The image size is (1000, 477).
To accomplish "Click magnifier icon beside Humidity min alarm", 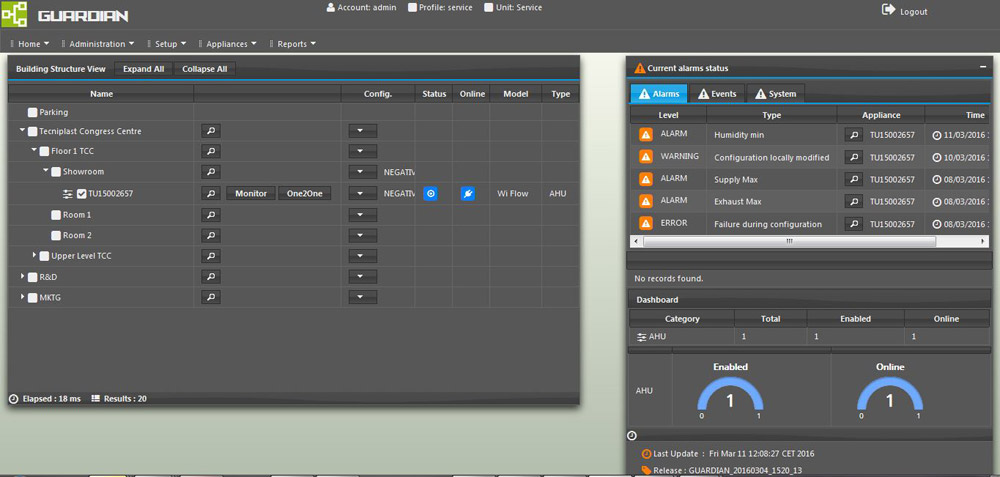I will (x=853, y=134).
